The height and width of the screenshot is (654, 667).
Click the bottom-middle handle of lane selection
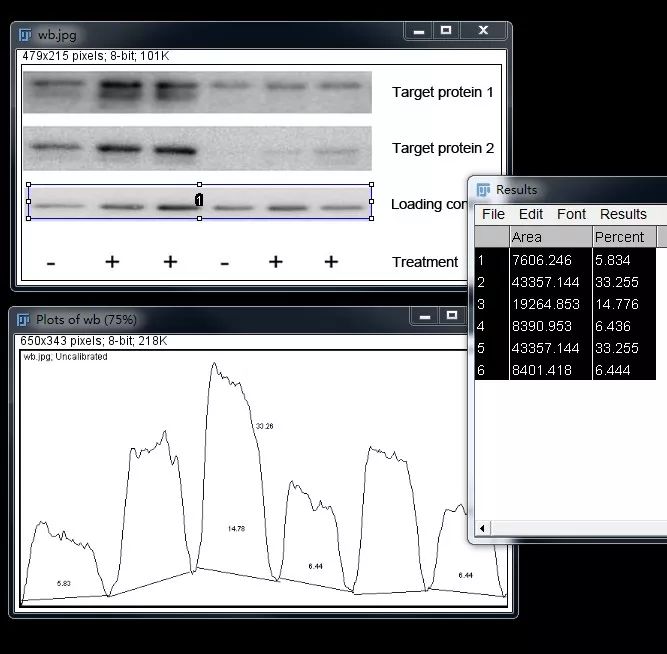tap(200, 218)
